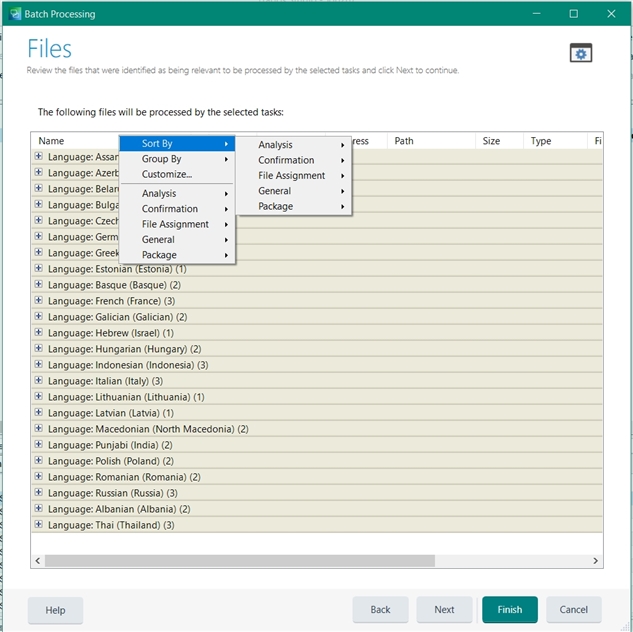The height and width of the screenshot is (632, 633).
Task: Expand the Macedonian (North Macedonia) group
Action: (38, 428)
